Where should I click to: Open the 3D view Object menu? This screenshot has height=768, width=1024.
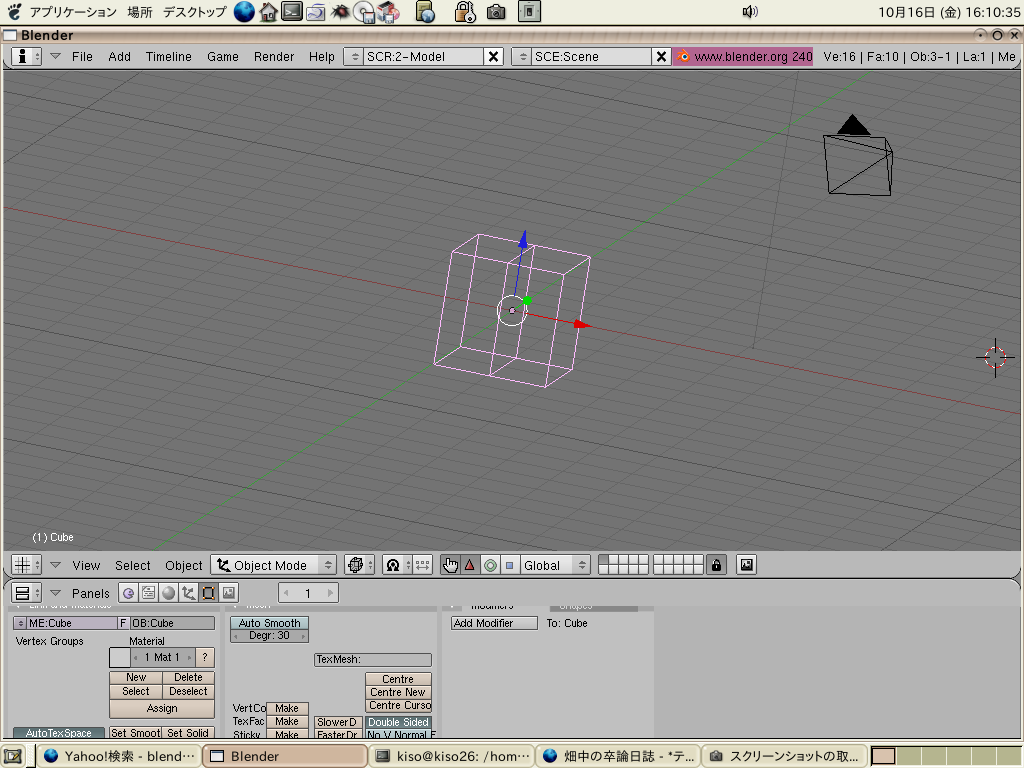coord(184,566)
